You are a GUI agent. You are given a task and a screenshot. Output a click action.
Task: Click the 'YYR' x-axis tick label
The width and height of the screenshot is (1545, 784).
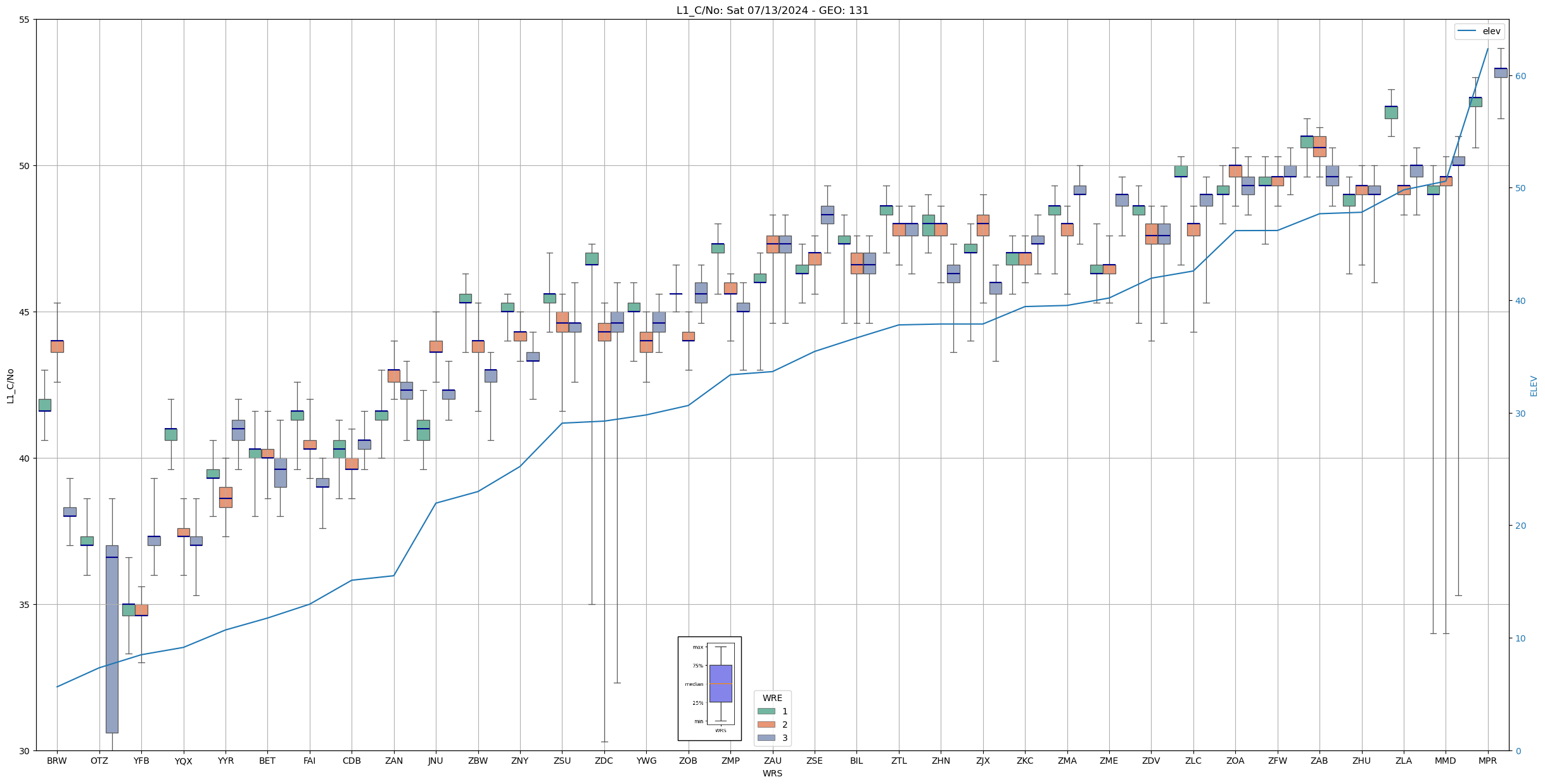click(x=226, y=761)
